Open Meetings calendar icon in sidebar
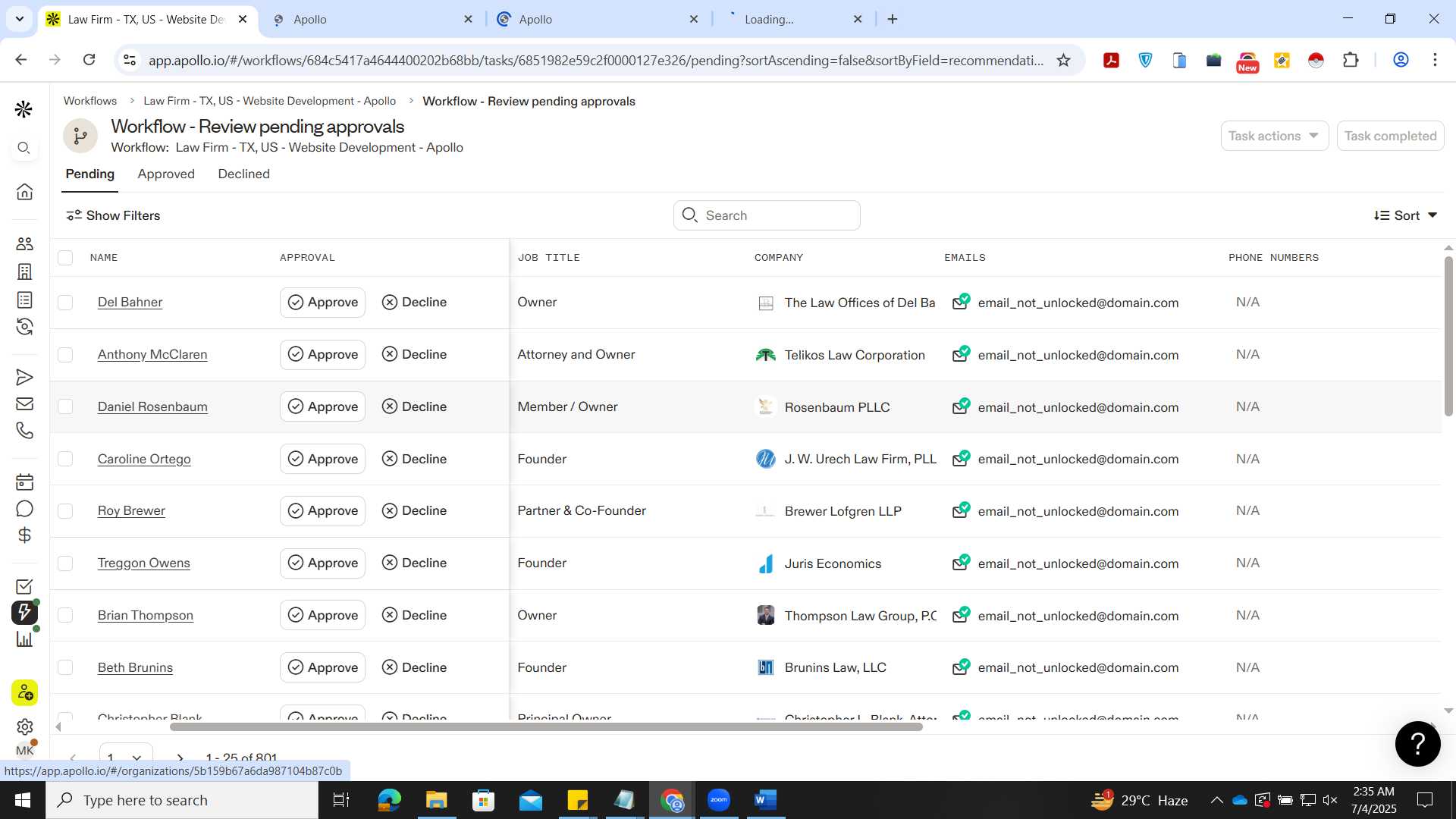The height and width of the screenshot is (819, 1456). pyautogui.click(x=24, y=482)
